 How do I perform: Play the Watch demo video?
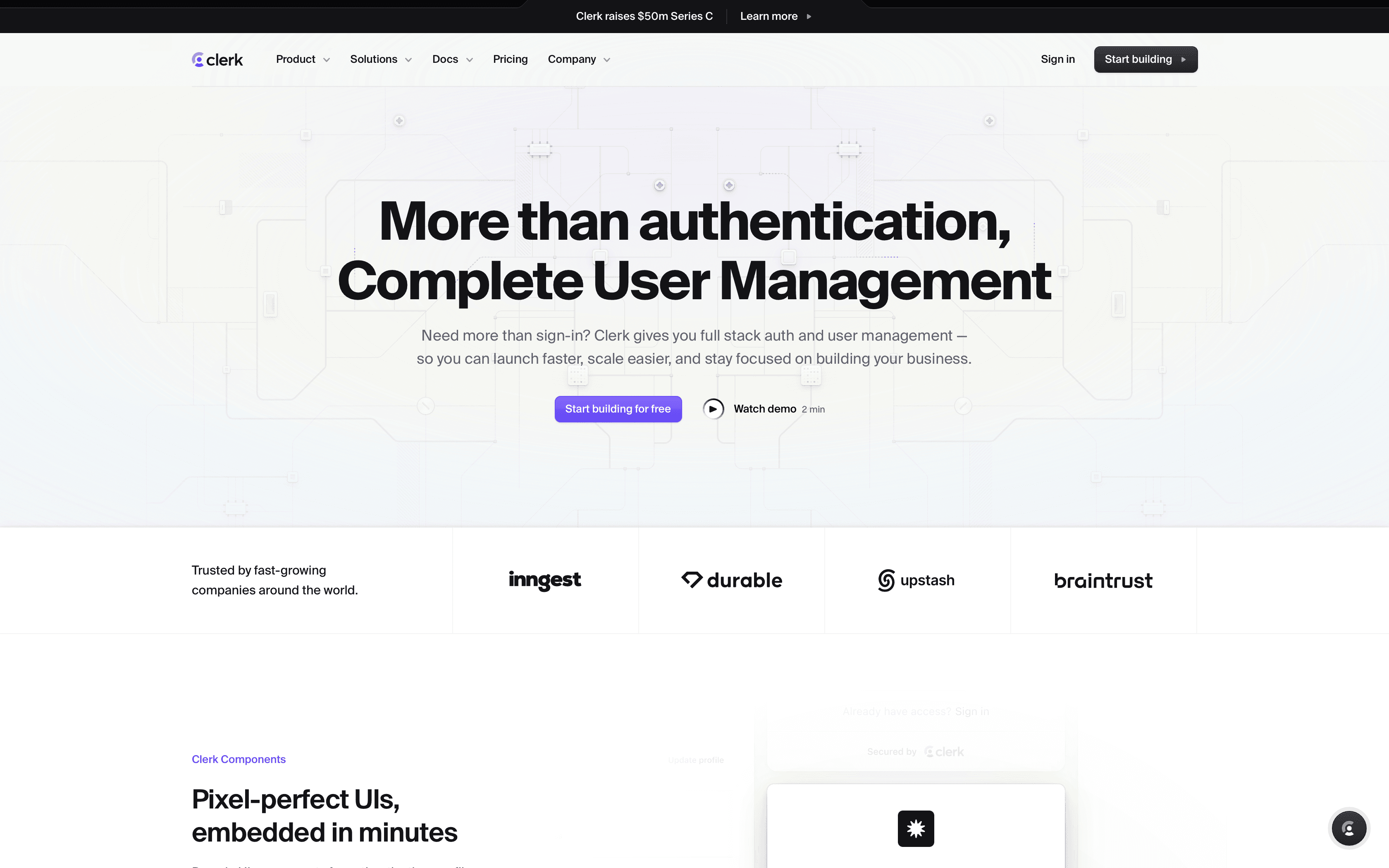(x=714, y=409)
